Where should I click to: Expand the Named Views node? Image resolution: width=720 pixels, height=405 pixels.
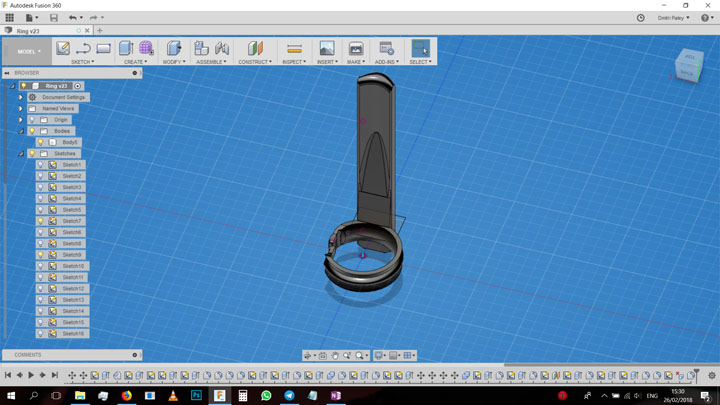tap(21, 108)
